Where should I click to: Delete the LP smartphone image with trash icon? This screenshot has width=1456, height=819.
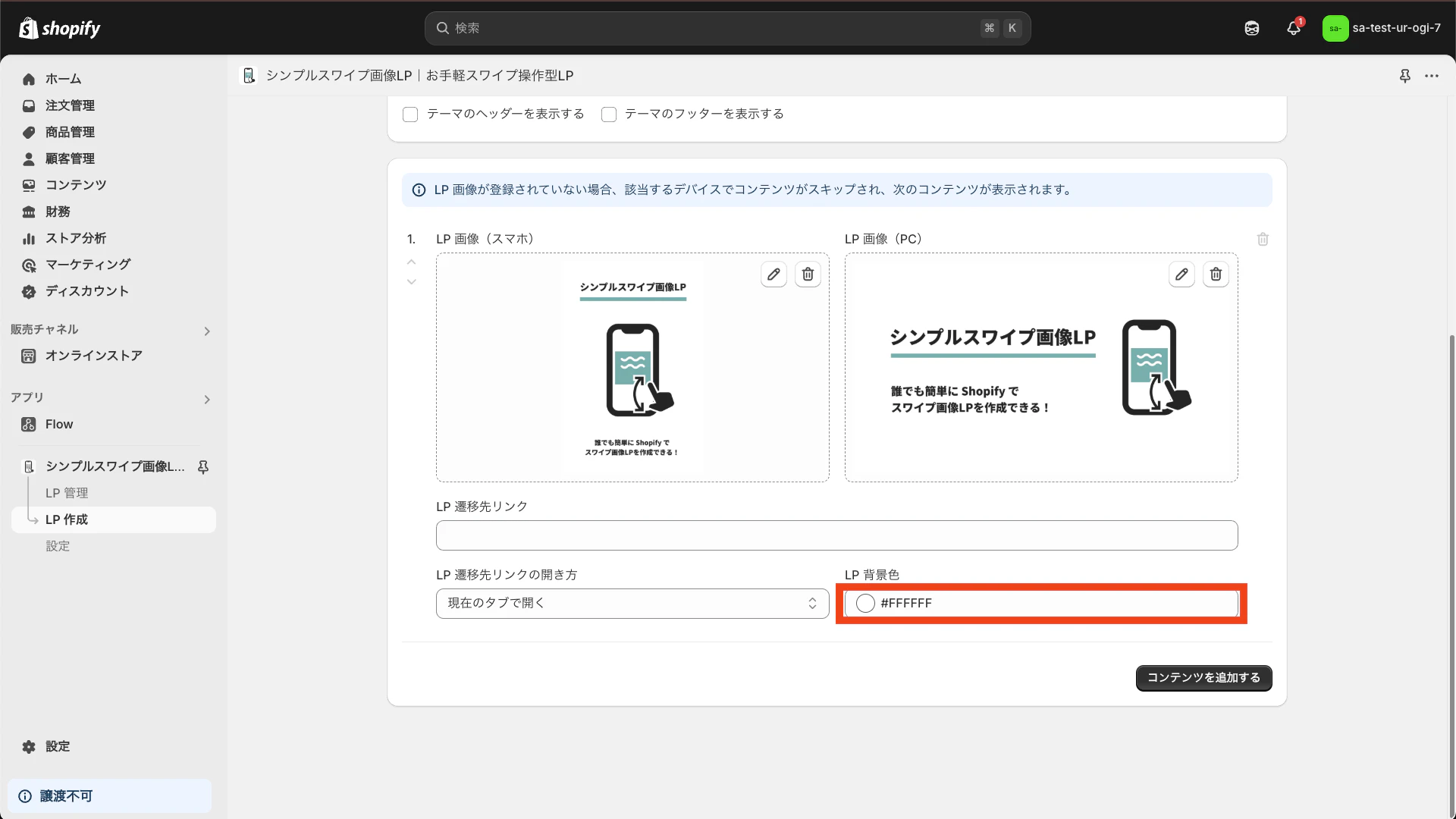click(808, 275)
